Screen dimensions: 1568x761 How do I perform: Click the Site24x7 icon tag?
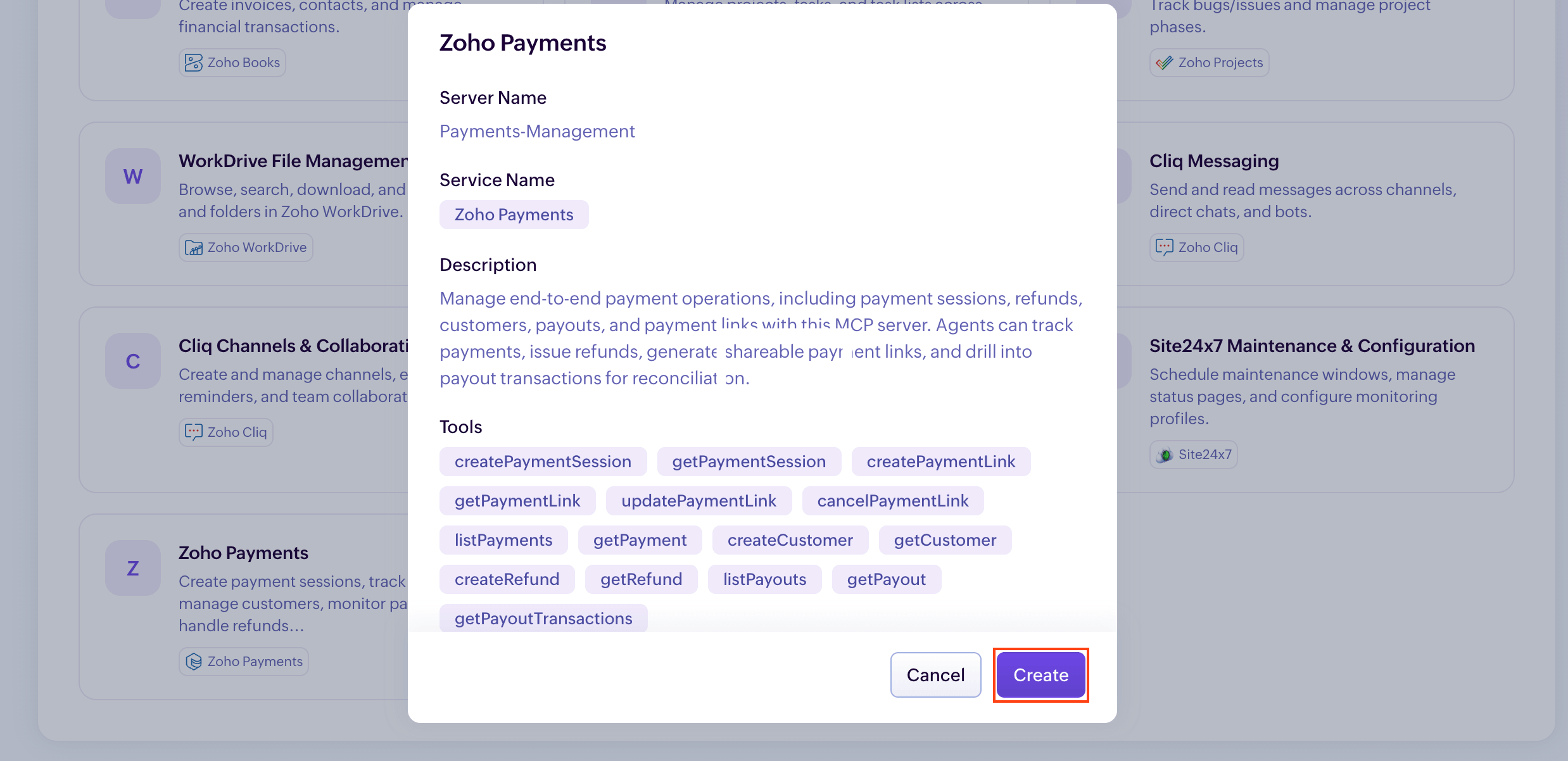point(1164,455)
